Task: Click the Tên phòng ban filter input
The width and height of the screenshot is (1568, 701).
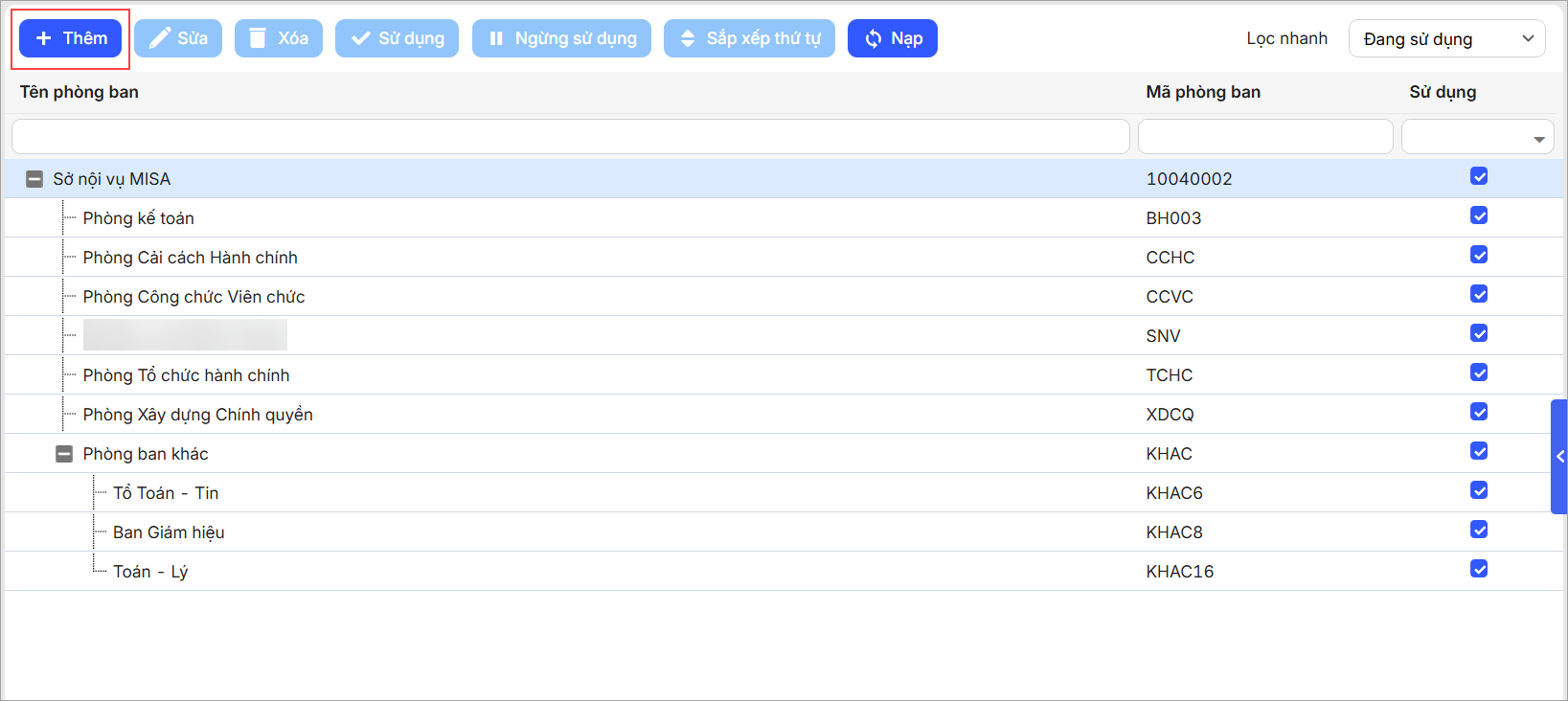Action: pyautogui.click(x=570, y=137)
